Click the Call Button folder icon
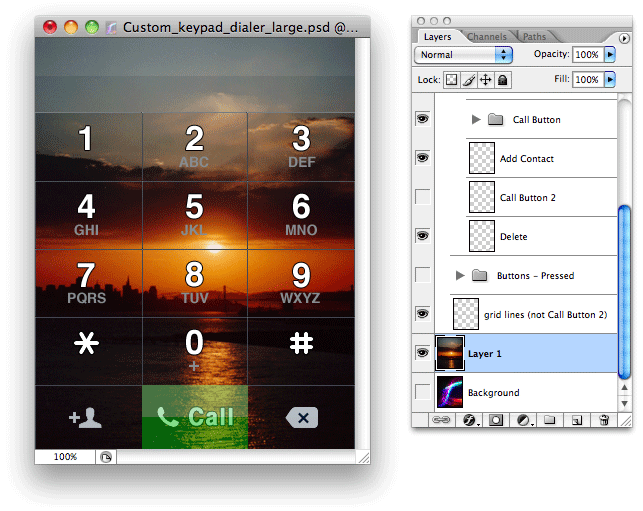This screenshot has height=511, width=643. (x=495, y=120)
